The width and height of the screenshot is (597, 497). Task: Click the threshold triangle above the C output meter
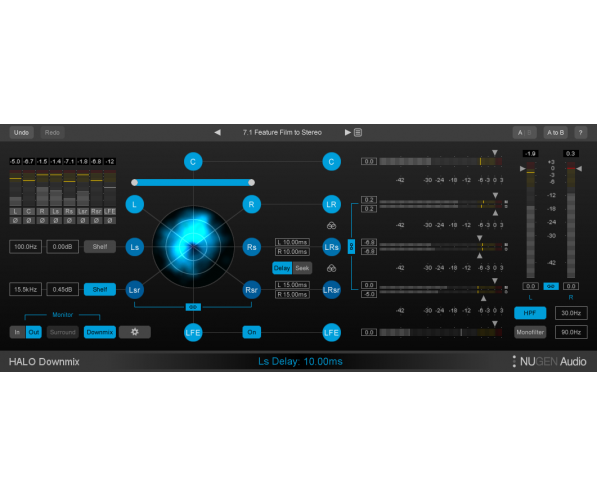495,153
